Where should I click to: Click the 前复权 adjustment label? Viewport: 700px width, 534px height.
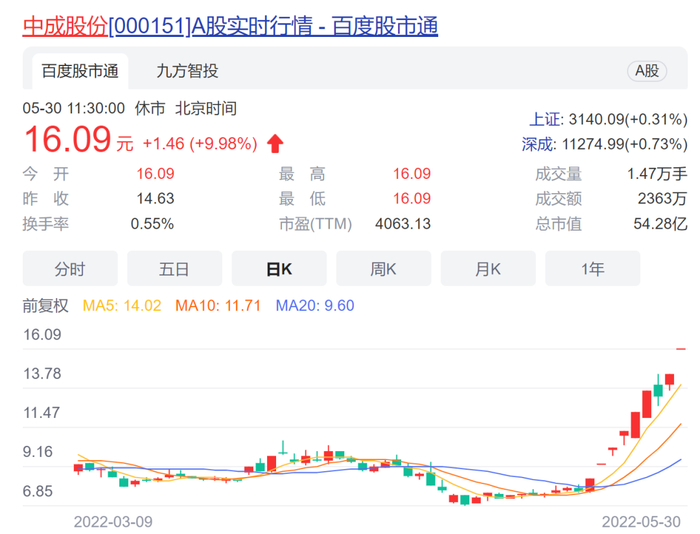(46, 305)
